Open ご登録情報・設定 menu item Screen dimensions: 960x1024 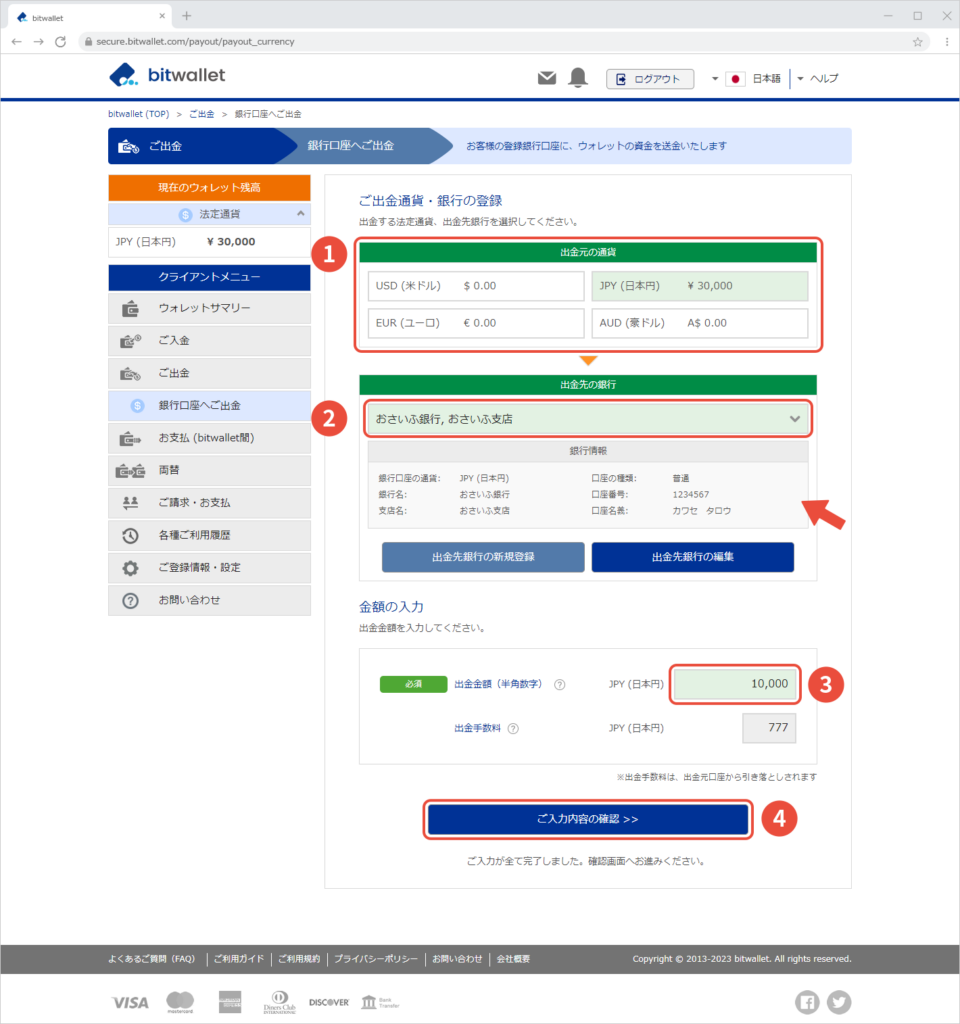pos(209,568)
